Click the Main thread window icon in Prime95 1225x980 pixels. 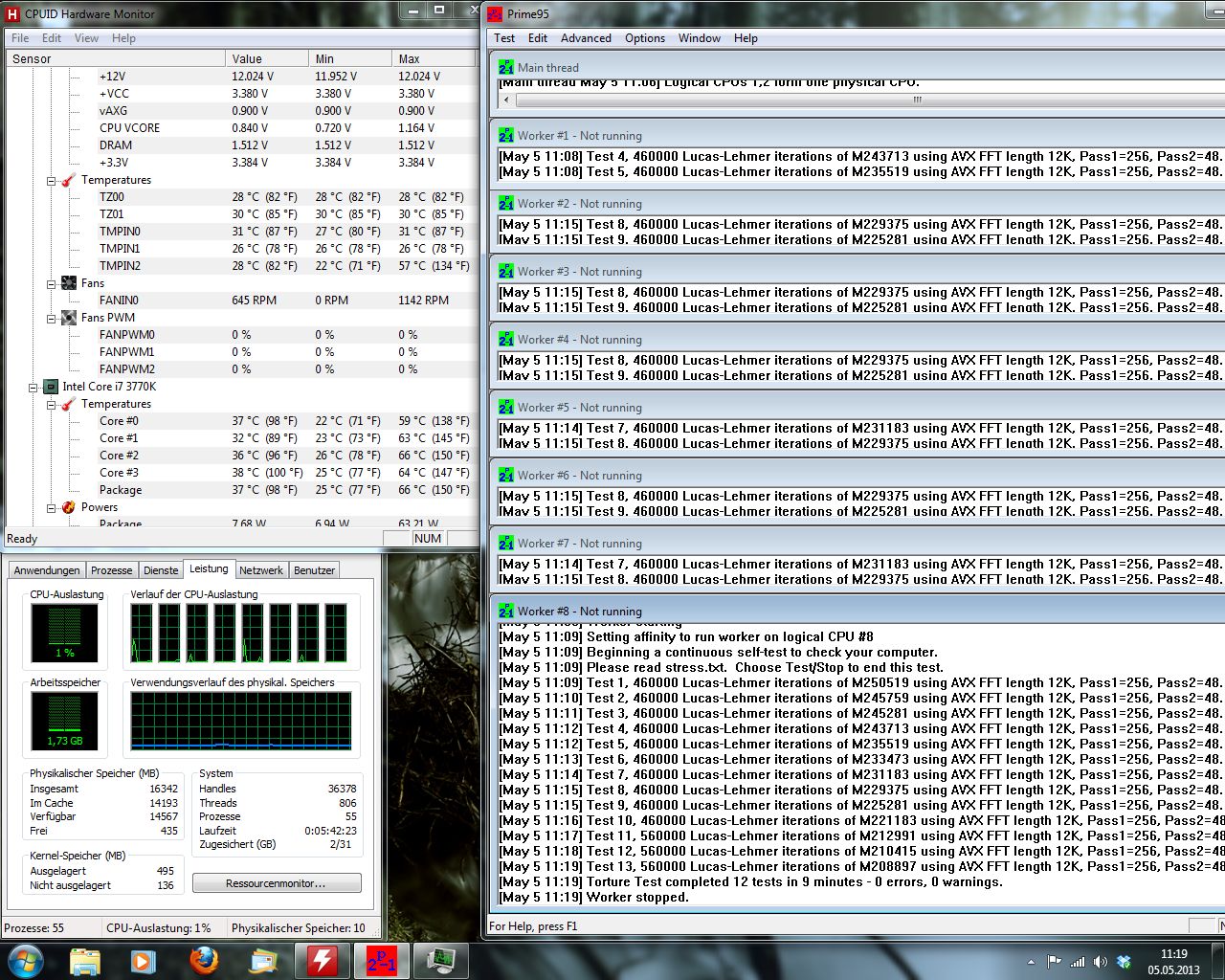505,68
